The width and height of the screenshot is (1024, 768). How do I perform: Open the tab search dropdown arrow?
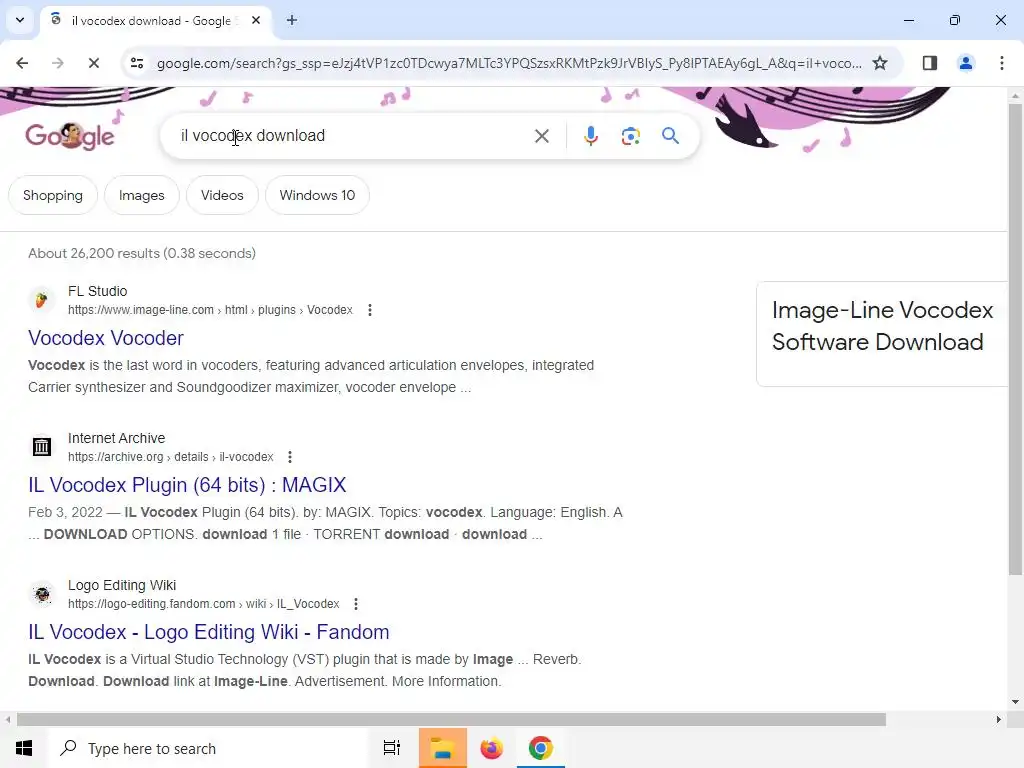click(x=20, y=20)
